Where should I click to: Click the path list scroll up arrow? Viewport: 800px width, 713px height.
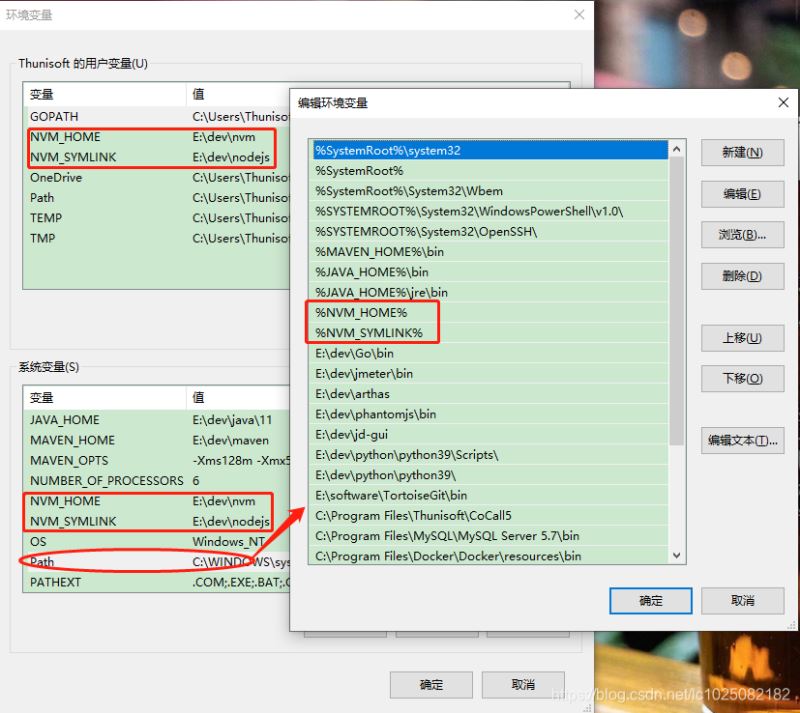pos(677,149)
